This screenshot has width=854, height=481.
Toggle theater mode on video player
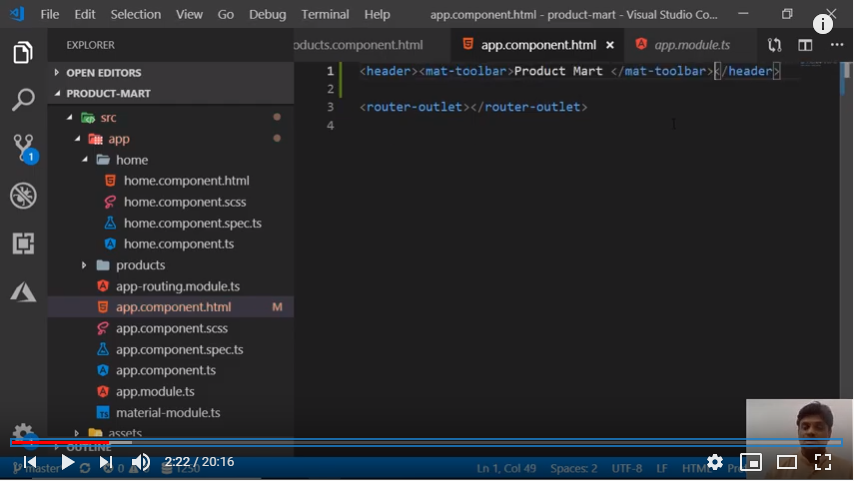coord(787,462)
